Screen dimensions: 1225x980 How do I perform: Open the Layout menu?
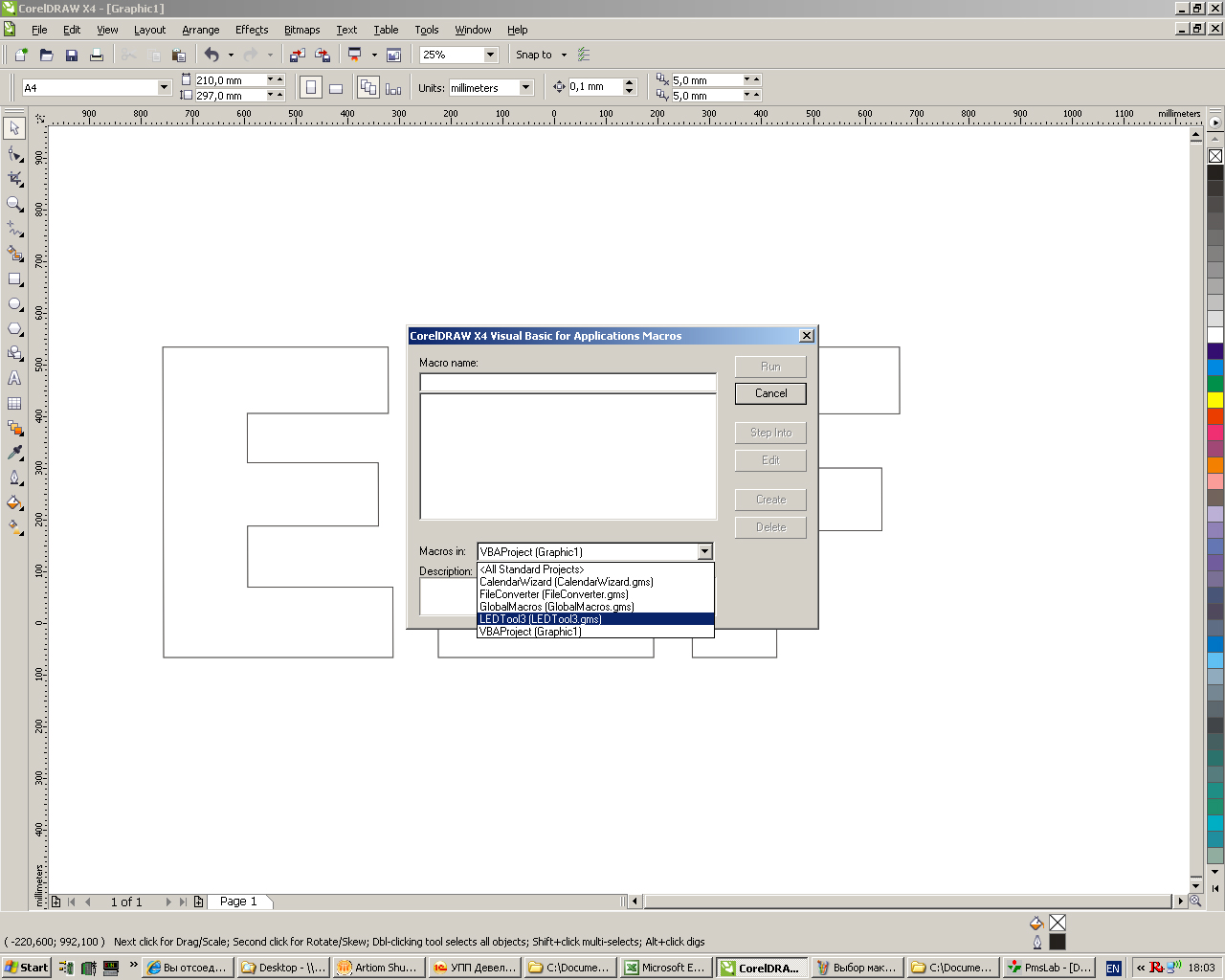click(x=149, y=30)
